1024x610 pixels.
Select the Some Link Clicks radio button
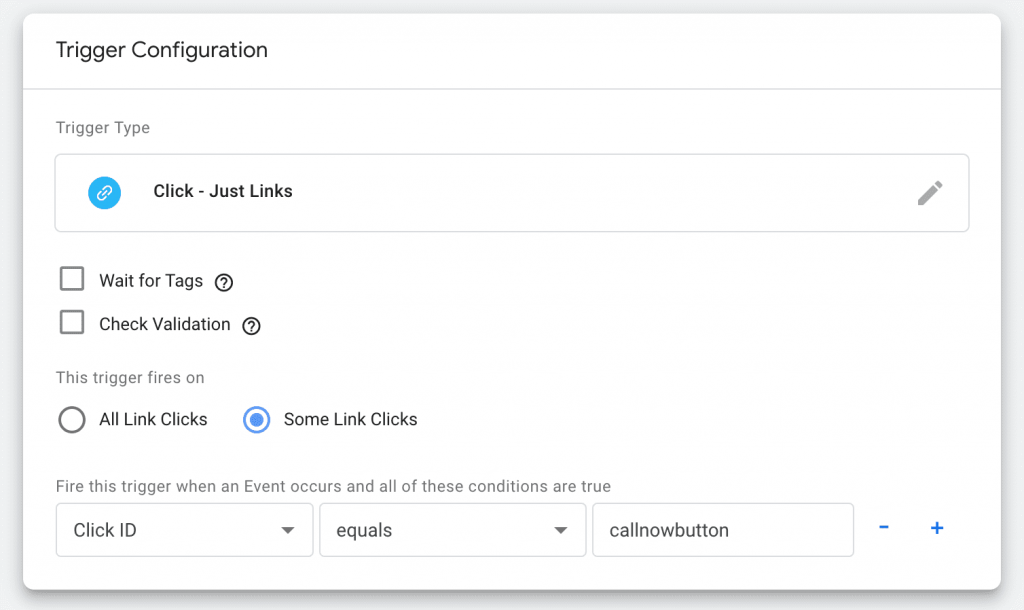[x=256, y=420]
